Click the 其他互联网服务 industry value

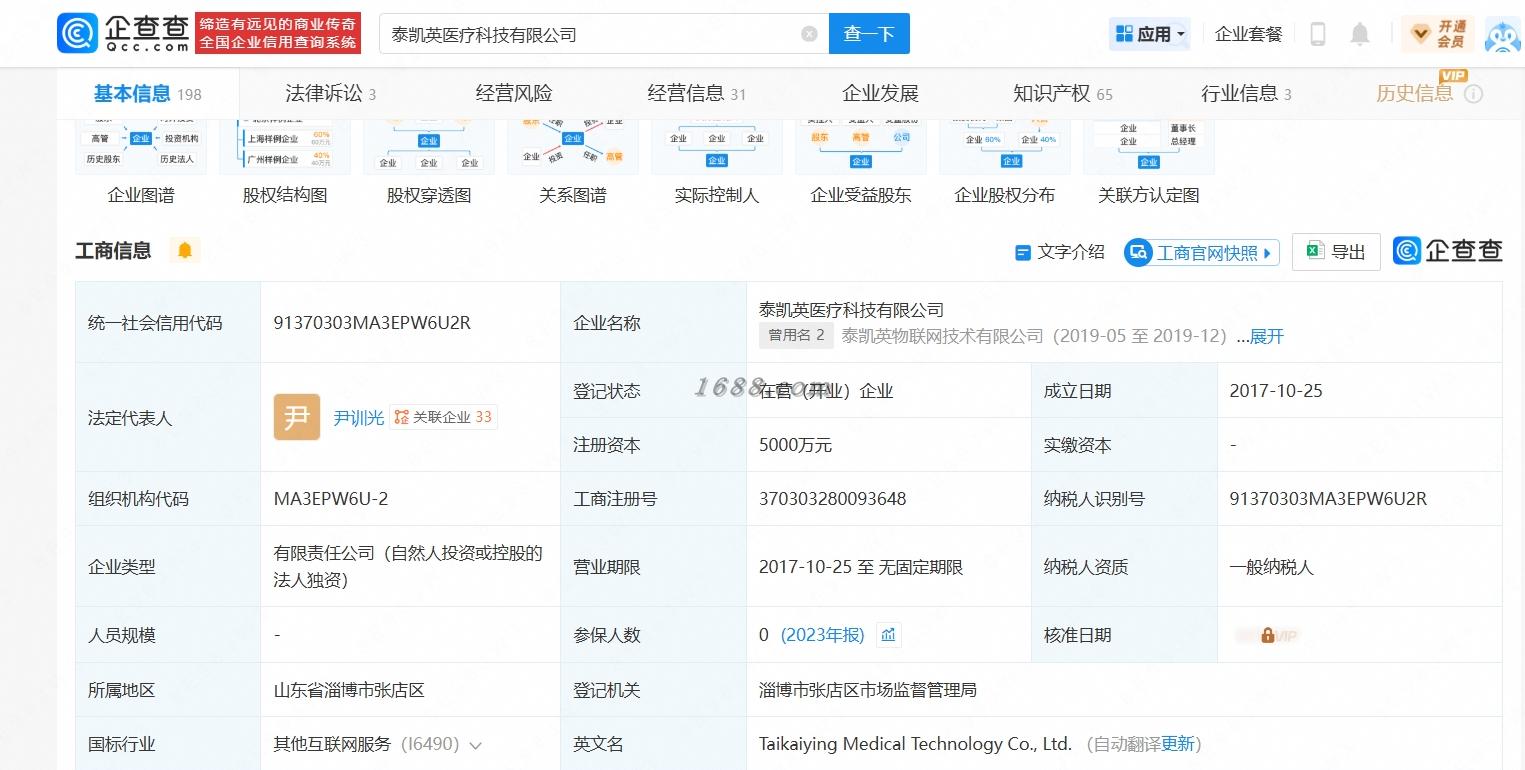(x=332, y=744)
